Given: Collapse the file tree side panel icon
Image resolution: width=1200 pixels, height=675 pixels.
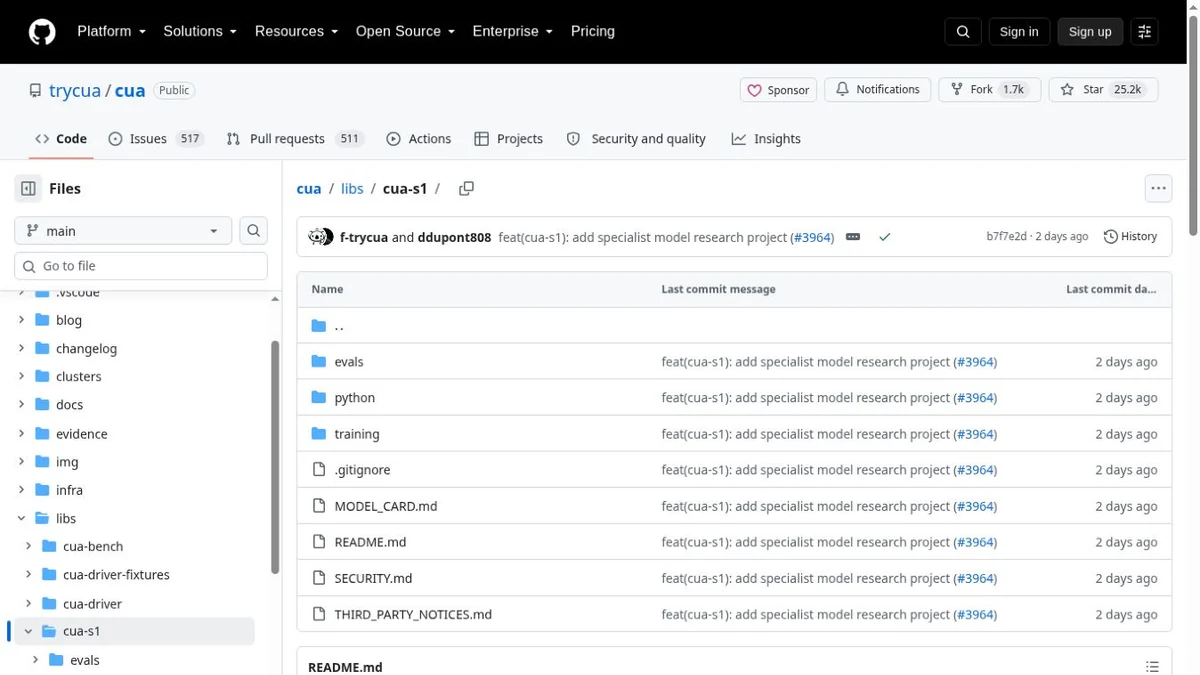Looking at the screenshot, I should point(28,188).
